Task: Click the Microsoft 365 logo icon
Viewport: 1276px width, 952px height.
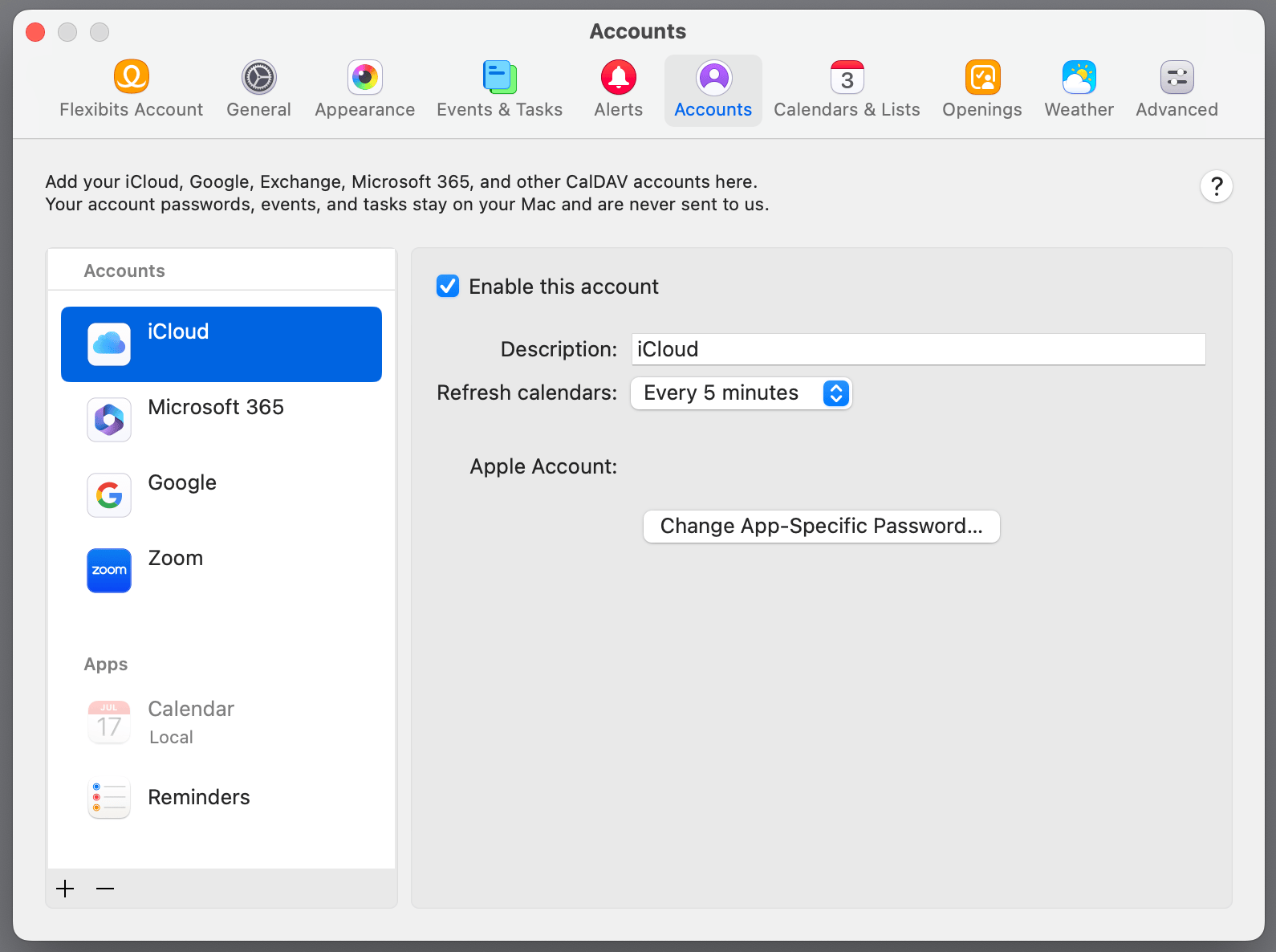Action: coord(109,420)
